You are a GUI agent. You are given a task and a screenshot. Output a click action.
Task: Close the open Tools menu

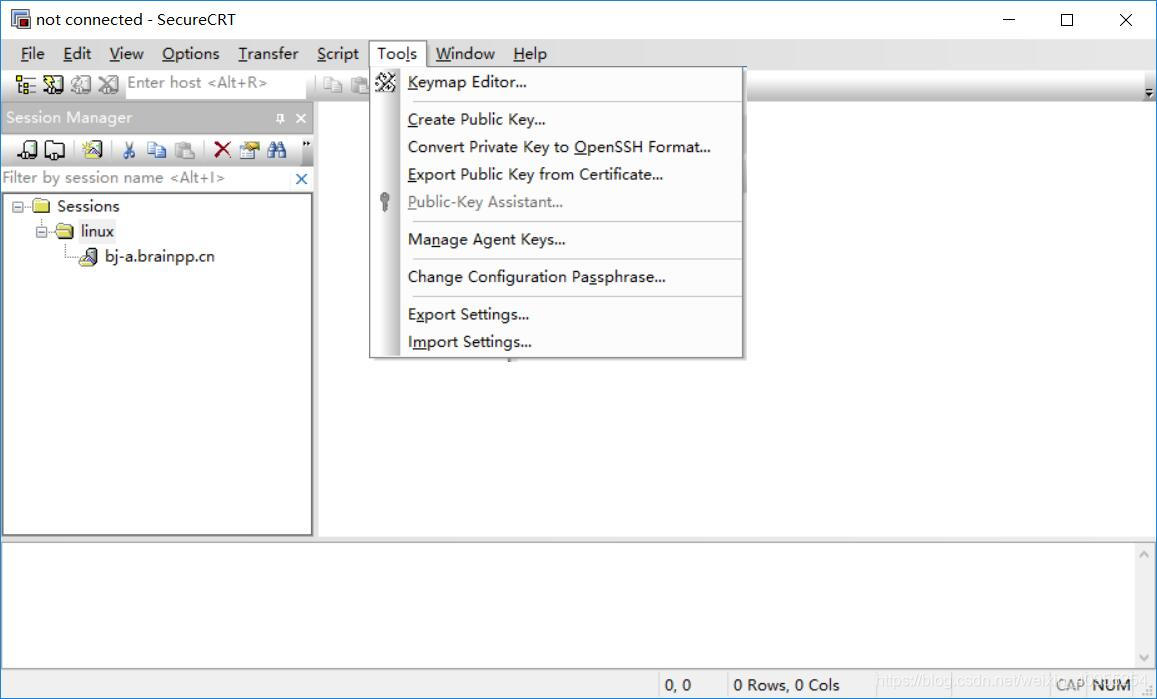click(398, 54)
